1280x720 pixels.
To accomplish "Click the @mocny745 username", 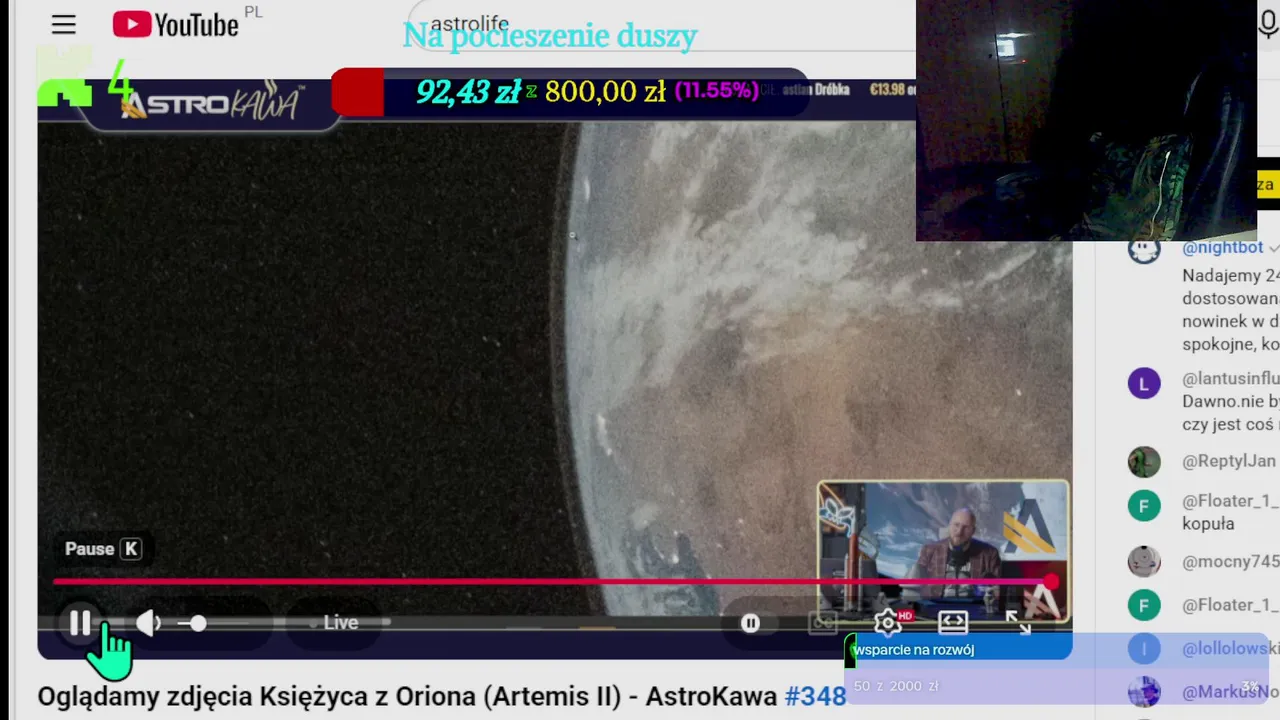I will (x=1230, y=561).
